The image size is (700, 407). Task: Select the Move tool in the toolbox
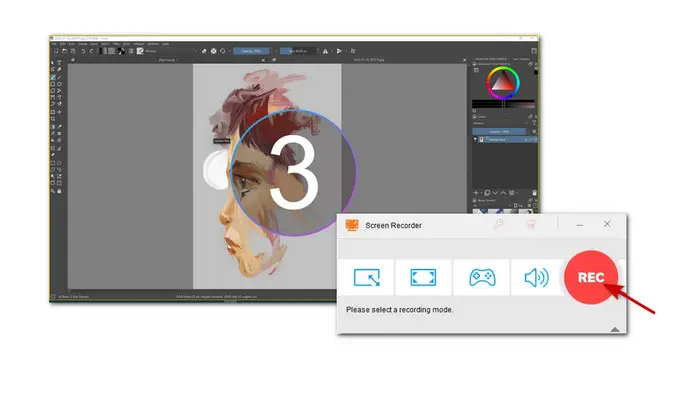[59, 112]
